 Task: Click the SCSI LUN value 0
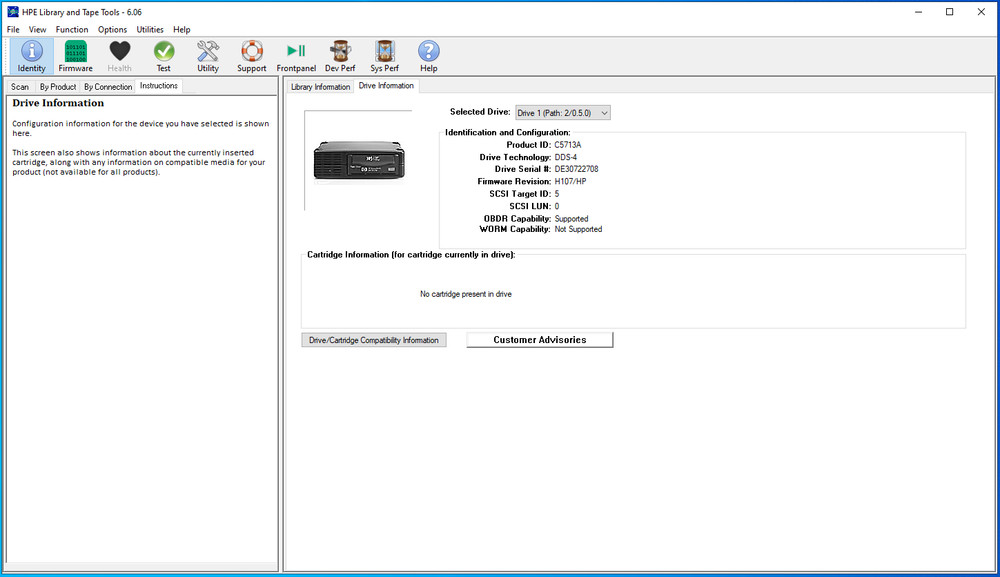tap(557, 206)
